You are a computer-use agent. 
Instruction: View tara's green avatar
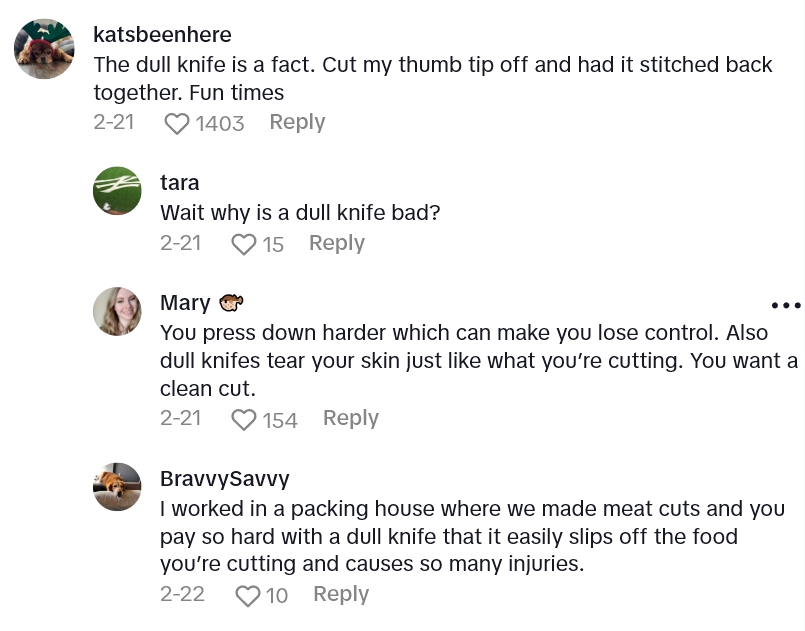click(117, 191)
